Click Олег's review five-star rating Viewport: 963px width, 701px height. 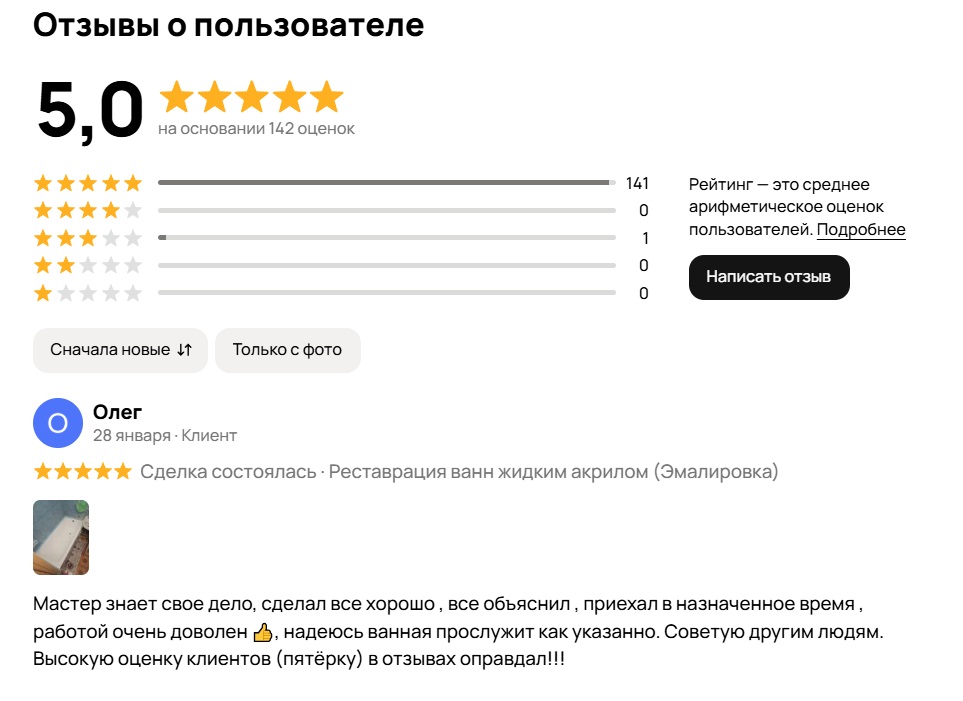tap(82, 471)
